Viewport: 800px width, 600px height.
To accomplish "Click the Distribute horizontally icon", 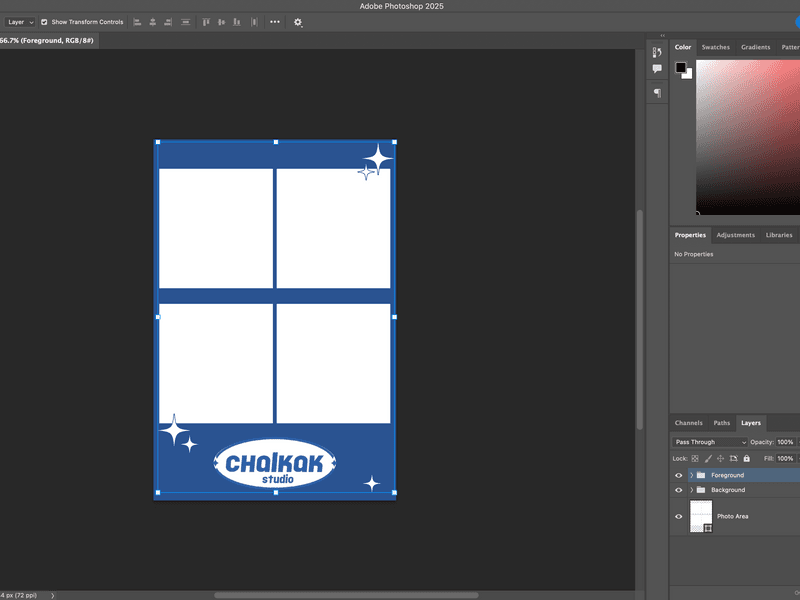I will [x=254, y=22].
